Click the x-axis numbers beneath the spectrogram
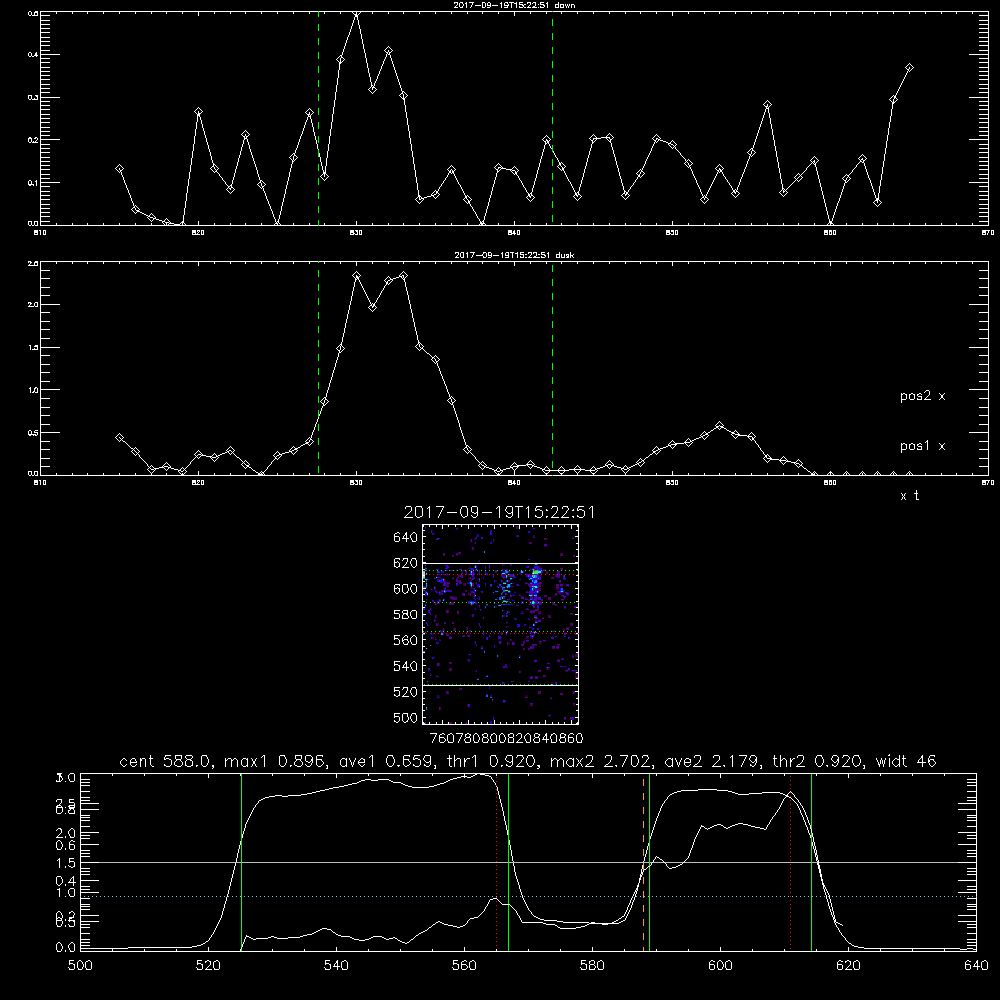Image resolution: width=1000 pixels, height=1000 pixels. point(506,738)
